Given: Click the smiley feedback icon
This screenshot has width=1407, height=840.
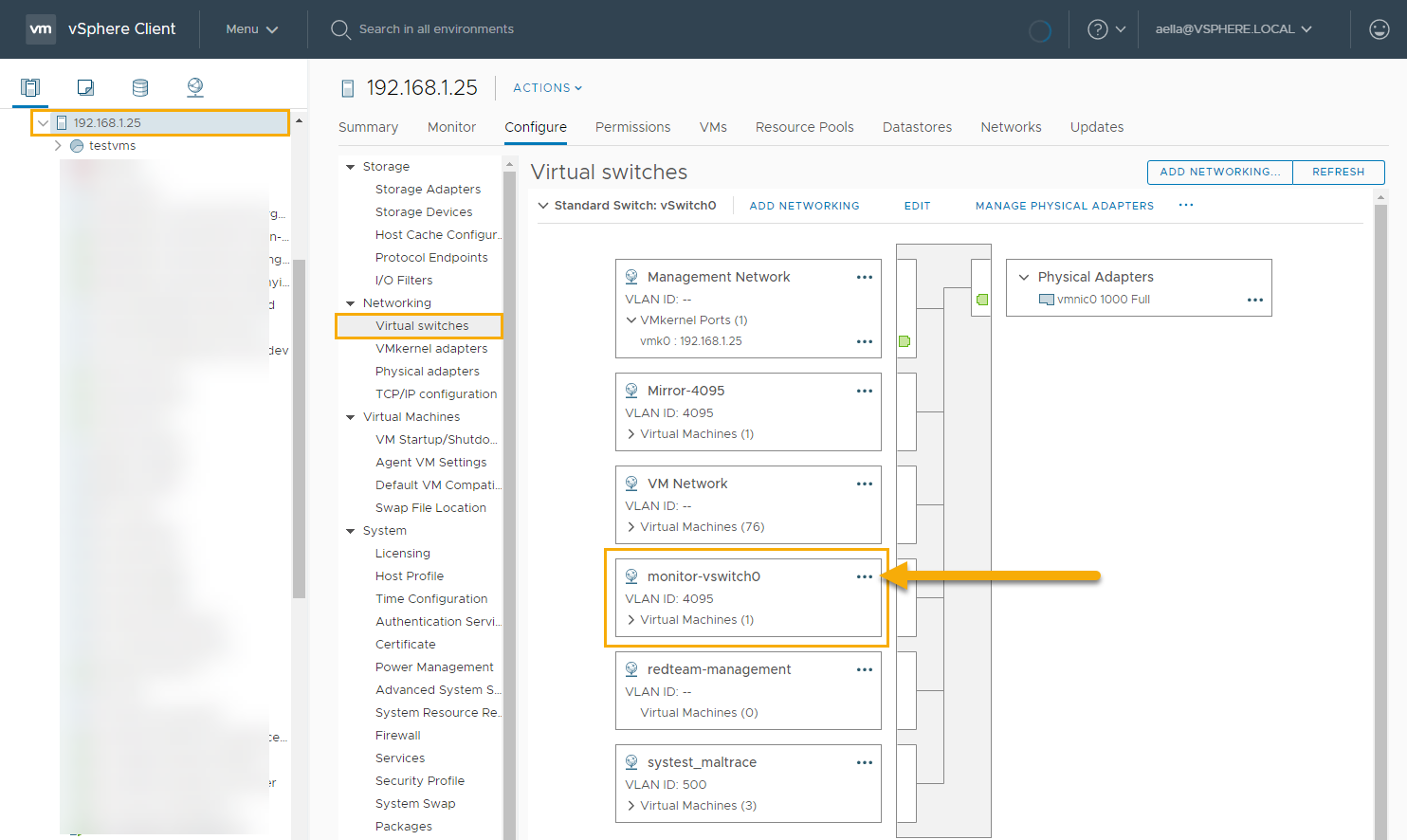Looking at the screenshot, I should point(1380,29).
